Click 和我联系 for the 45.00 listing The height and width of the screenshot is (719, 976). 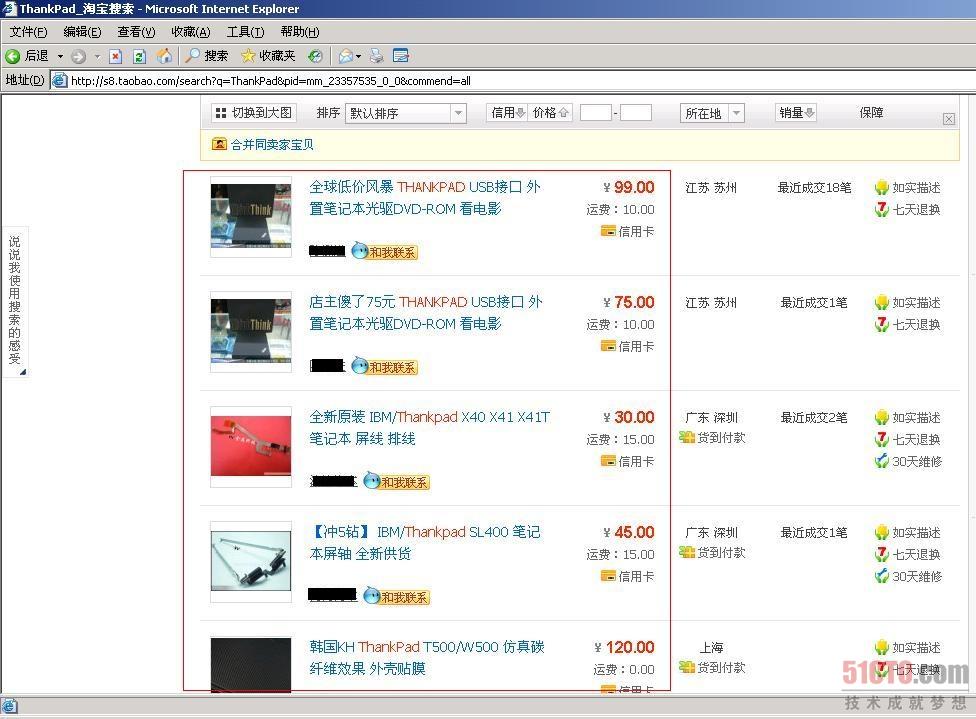pyautogui.click(x=396, y=596)
